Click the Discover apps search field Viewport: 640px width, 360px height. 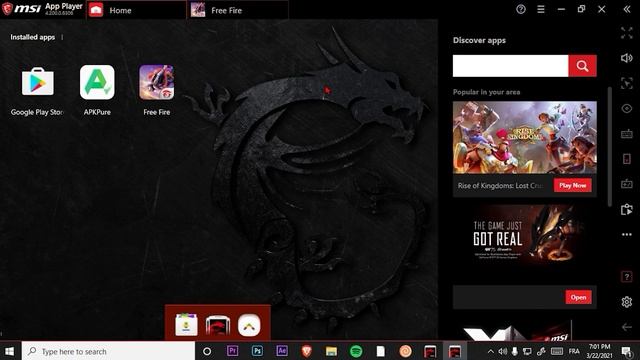510,66
